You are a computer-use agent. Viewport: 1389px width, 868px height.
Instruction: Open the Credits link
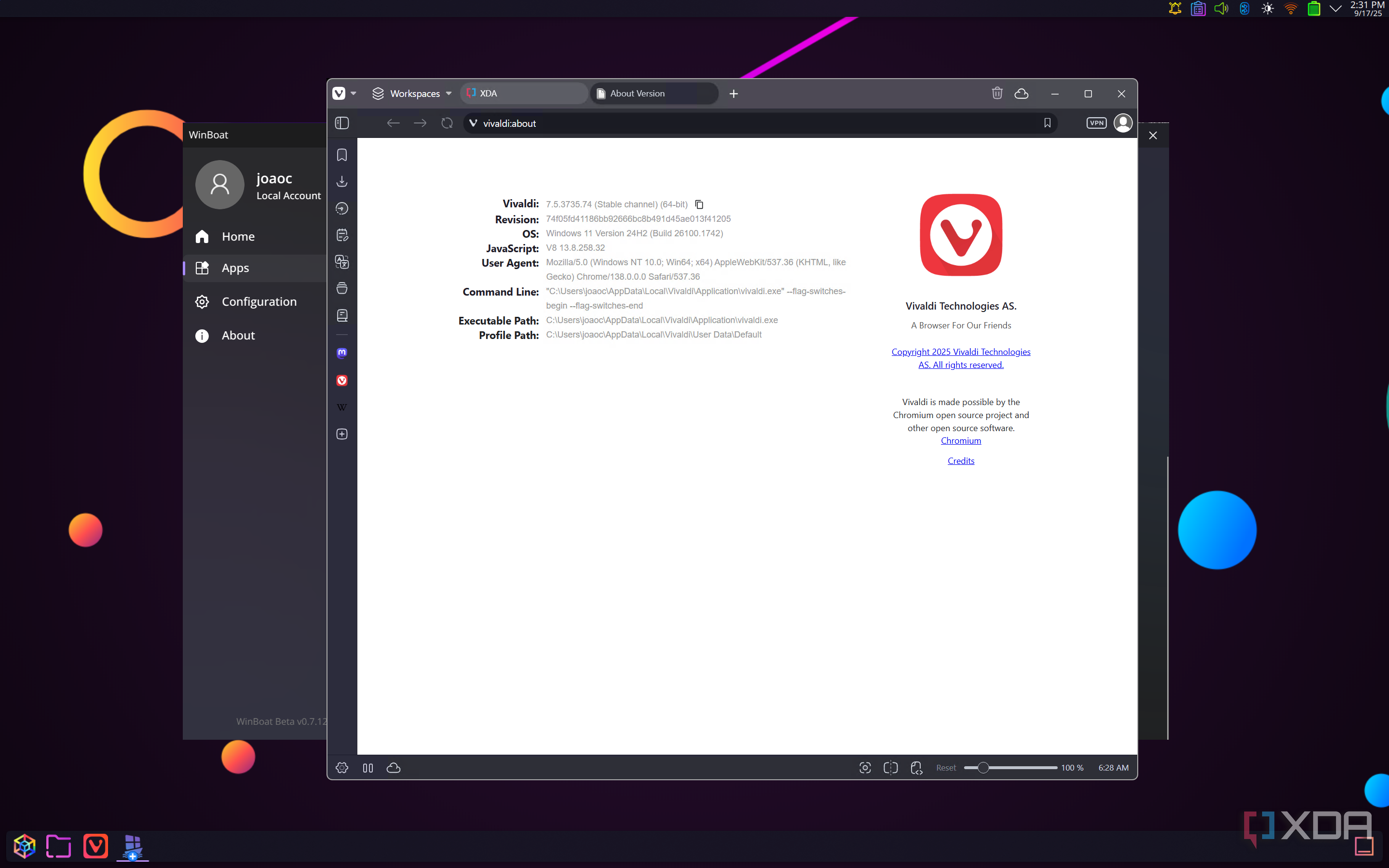pyautogui.click(x=961, y=461)
